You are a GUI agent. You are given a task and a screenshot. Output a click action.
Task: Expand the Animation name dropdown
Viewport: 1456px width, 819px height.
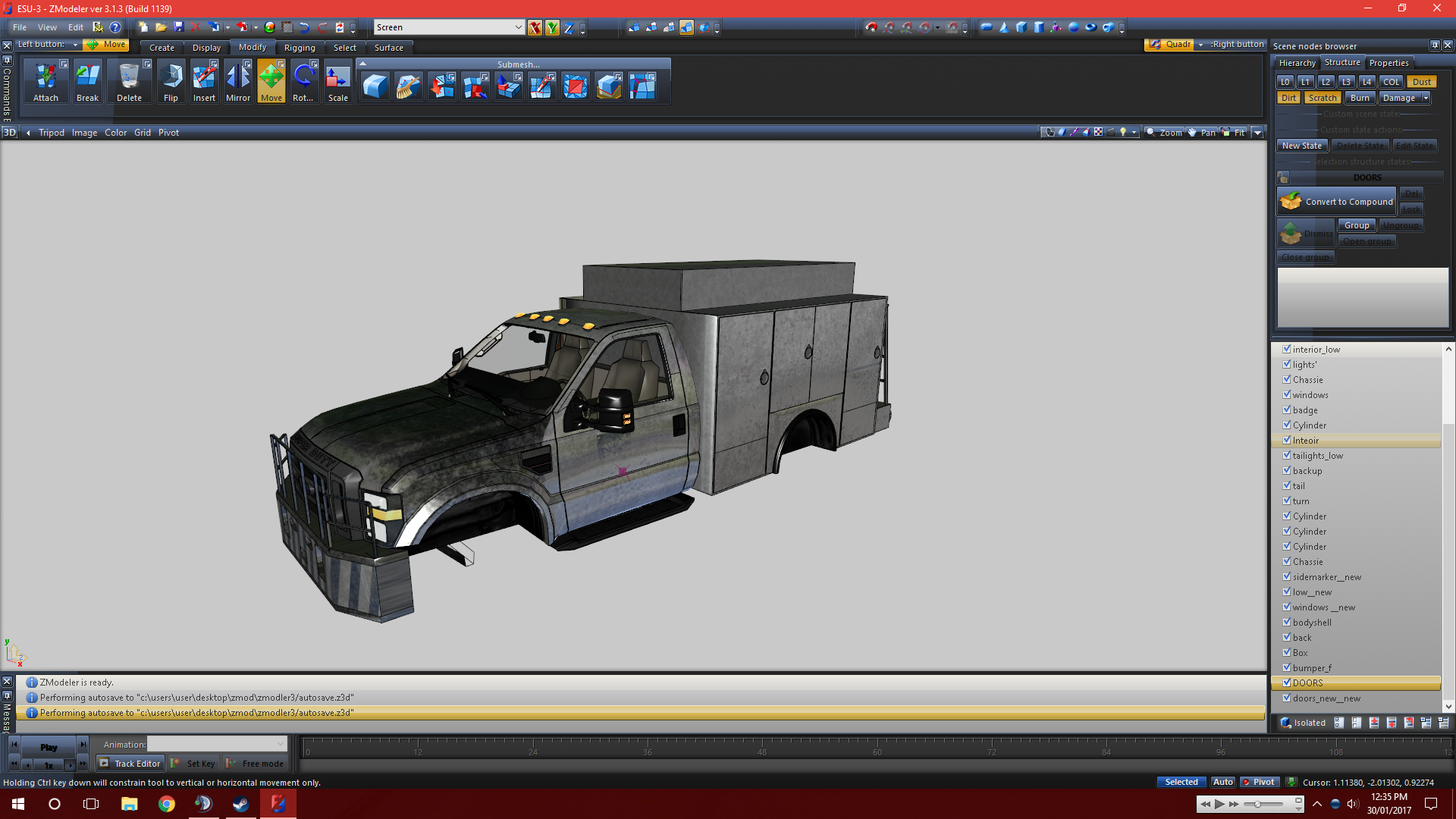(x=281, y=745)
